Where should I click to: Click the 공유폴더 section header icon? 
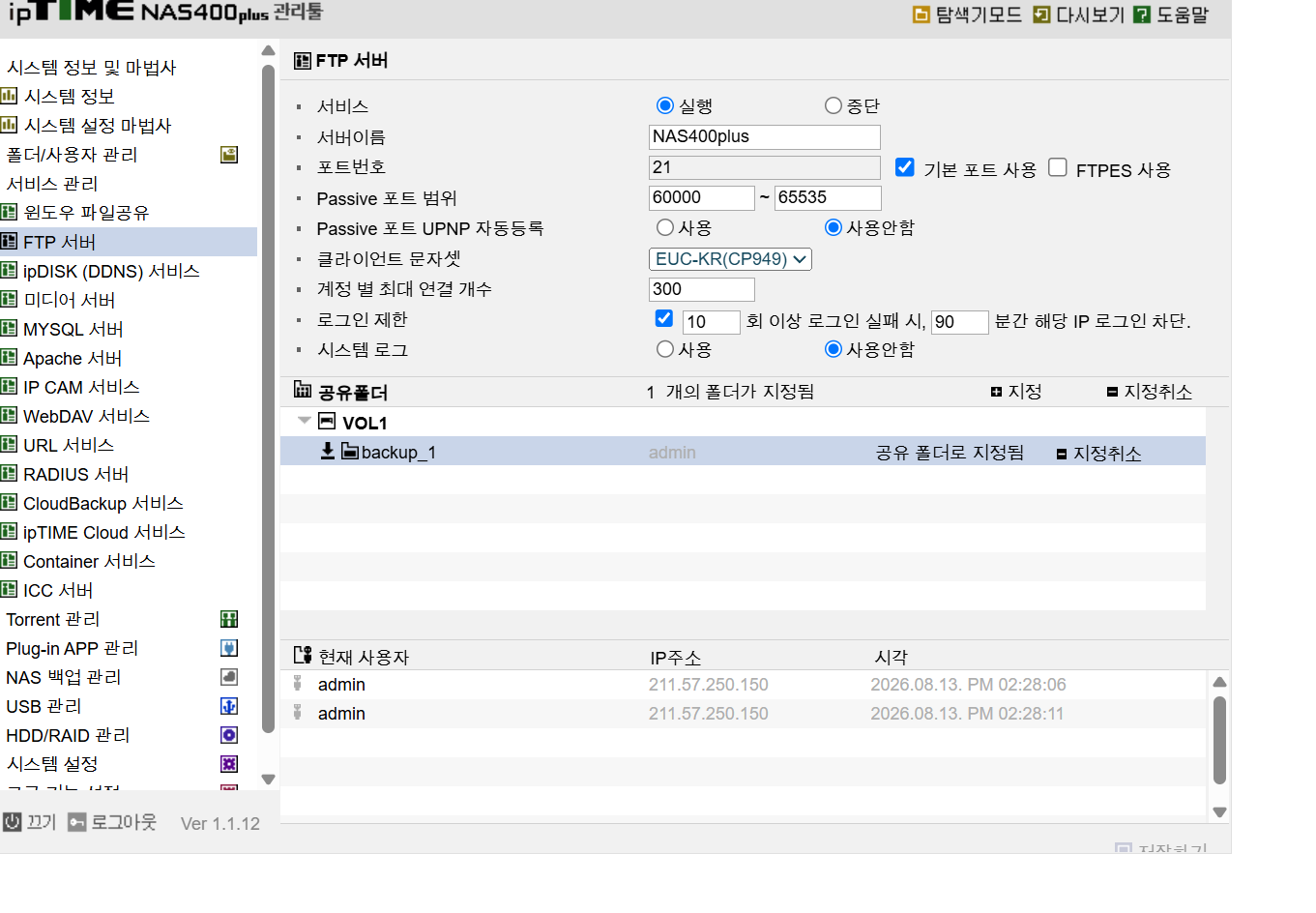point(303,390)
